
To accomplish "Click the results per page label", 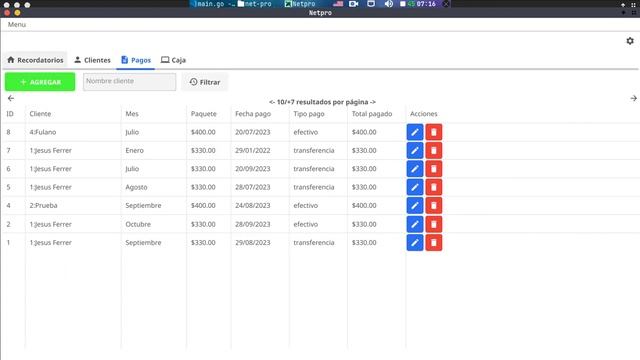I will (322, 102).
